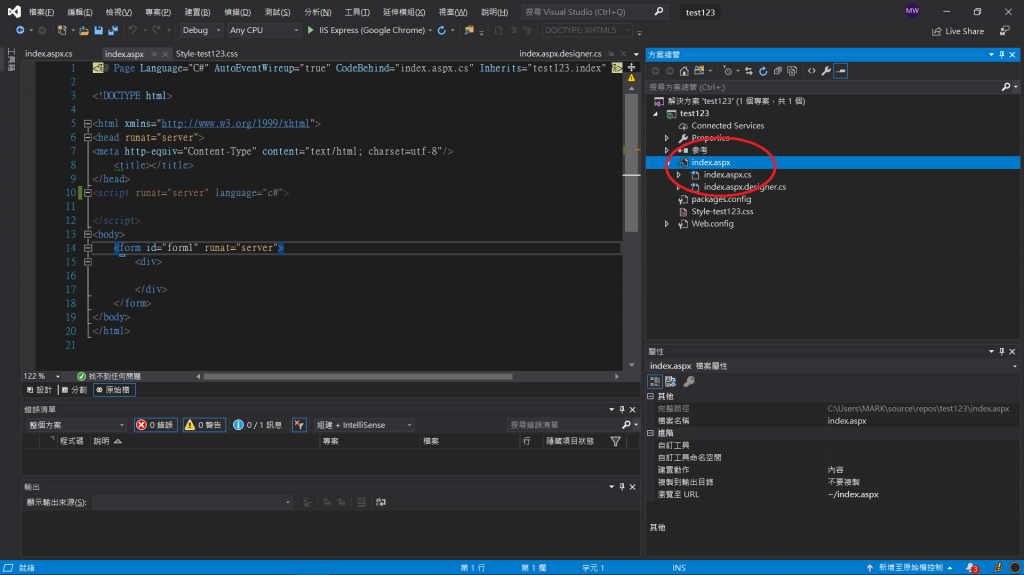Viewport: 1024px width, 575px height.
Task: Collapse the test123 project node
Action: pyautogui.click(x=656, y=114)
